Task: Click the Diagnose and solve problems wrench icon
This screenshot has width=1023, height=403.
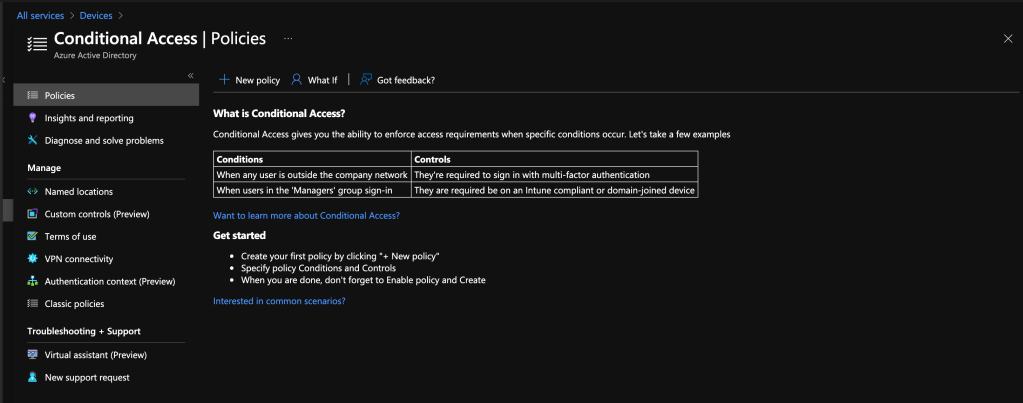Action: [x=33, y=141]
